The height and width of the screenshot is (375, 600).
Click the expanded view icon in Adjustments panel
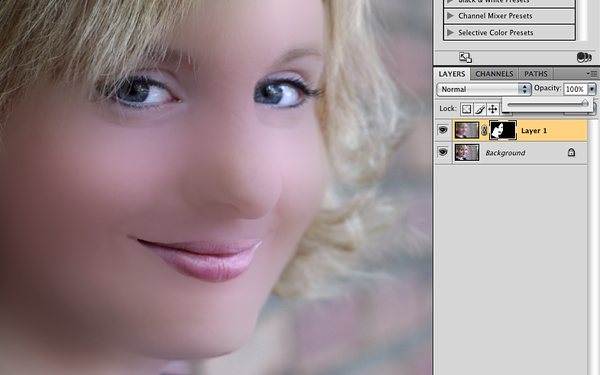(465, 57)
